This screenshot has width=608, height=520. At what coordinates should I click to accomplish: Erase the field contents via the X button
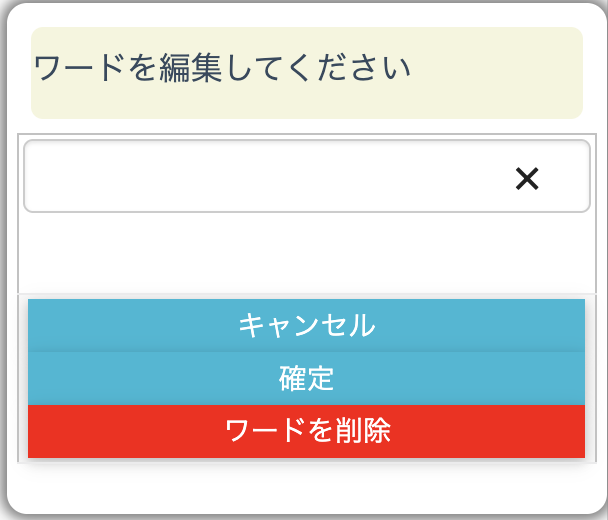pos(527,178)
